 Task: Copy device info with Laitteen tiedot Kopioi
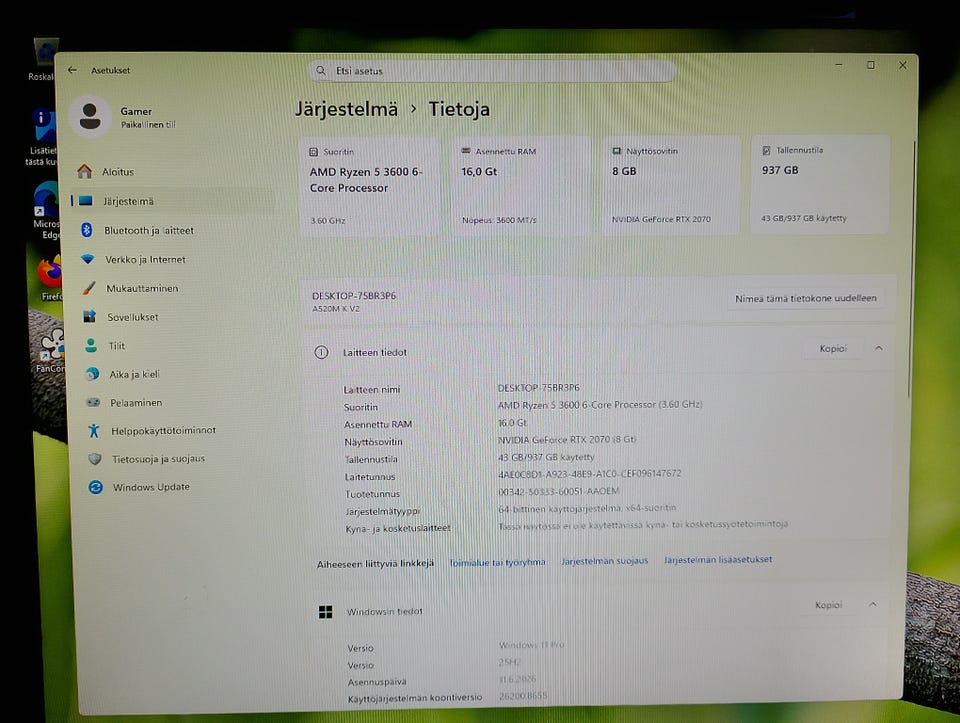(x=833, y=348)
